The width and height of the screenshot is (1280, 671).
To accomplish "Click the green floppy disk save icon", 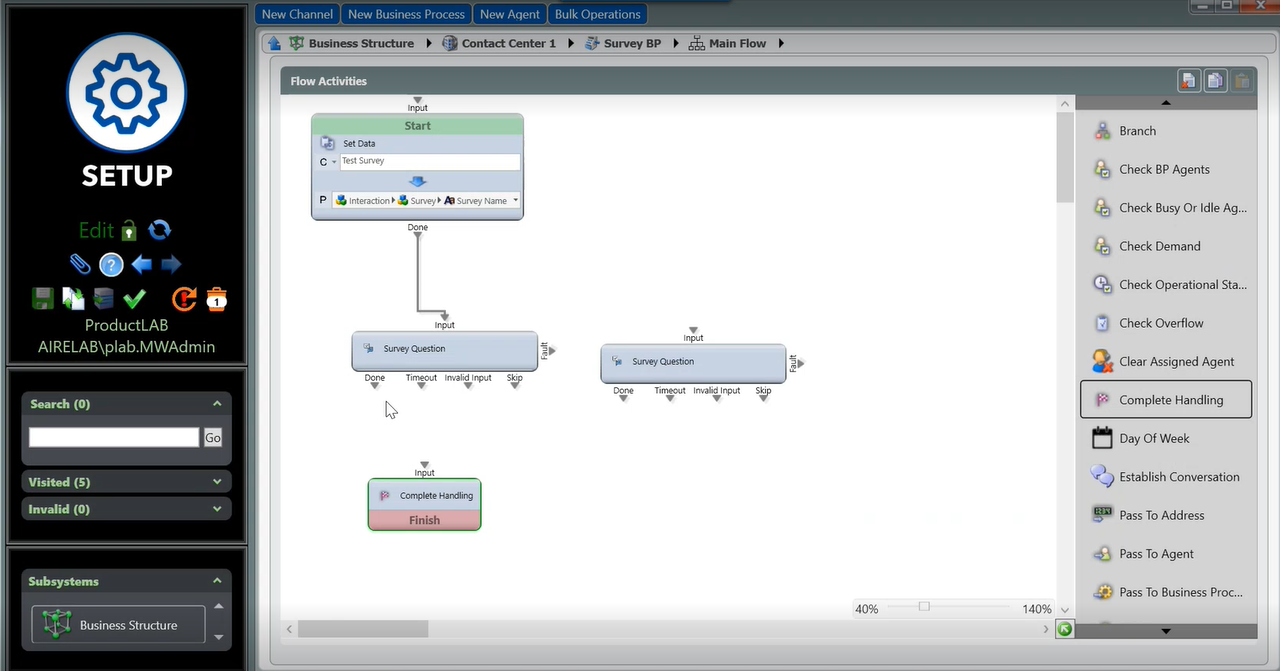I will [42, 298].
